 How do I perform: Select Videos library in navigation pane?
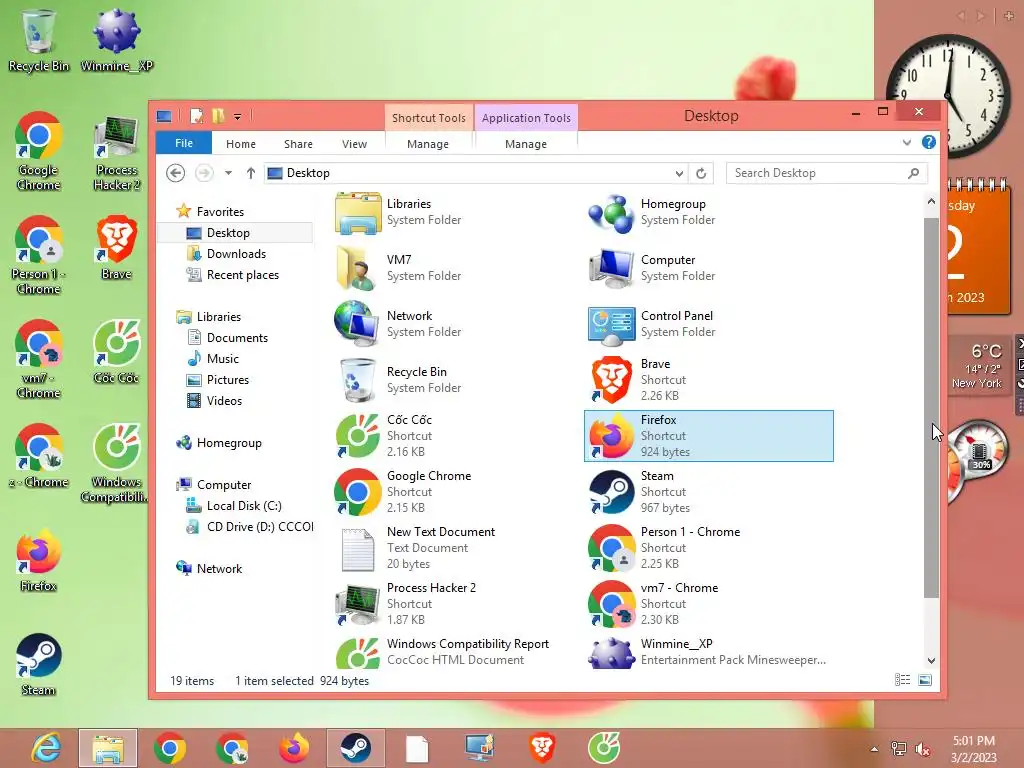coord(224,400)
